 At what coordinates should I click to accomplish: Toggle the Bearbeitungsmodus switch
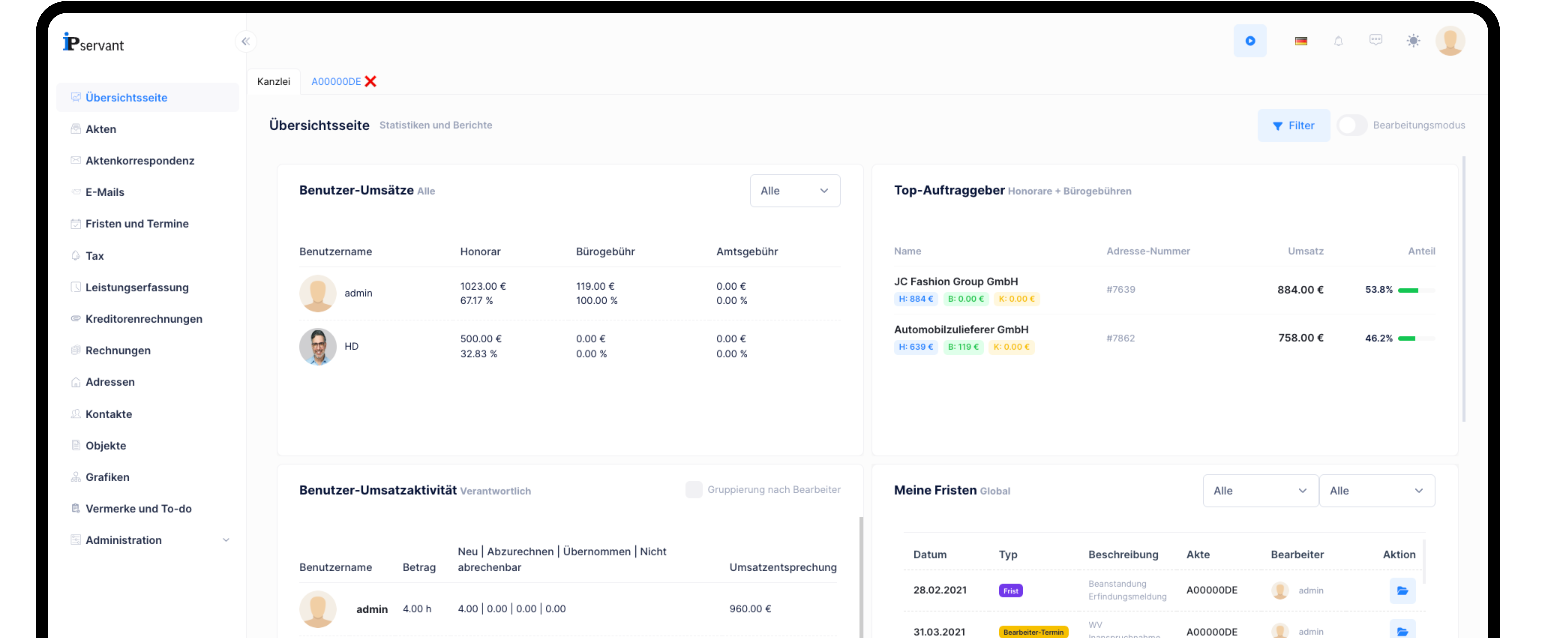(1351, 125)
